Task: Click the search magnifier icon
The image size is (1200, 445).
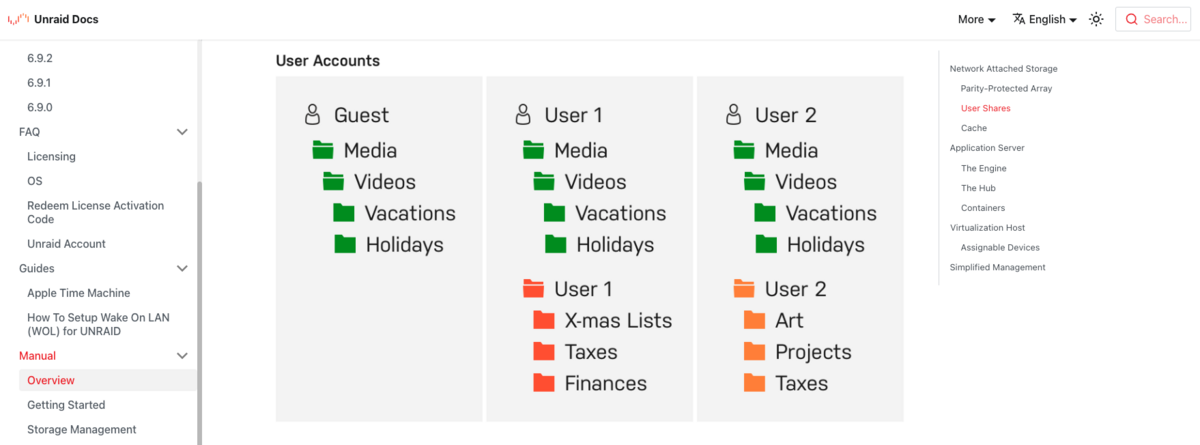Action: click(1132, 19)
